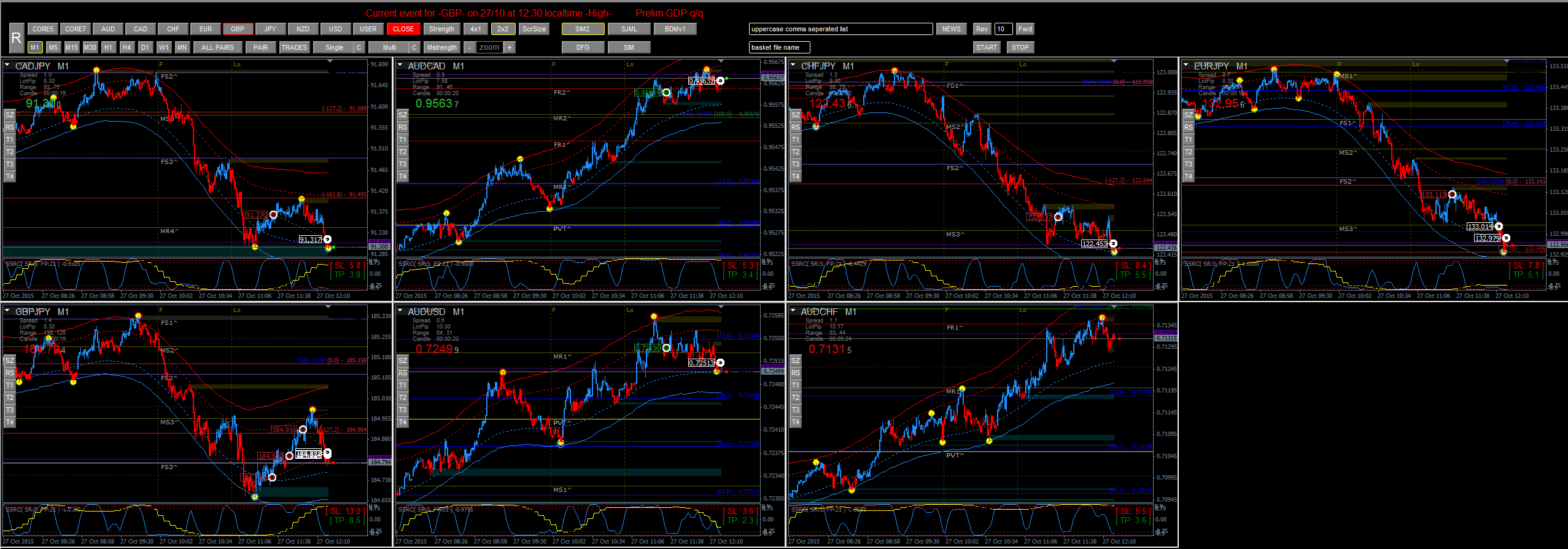Viewport: 1568px width, 549px height.
Task: Click T2 button on AUDCAD chart
Action: pyautogui.click(x=403, y=152)
